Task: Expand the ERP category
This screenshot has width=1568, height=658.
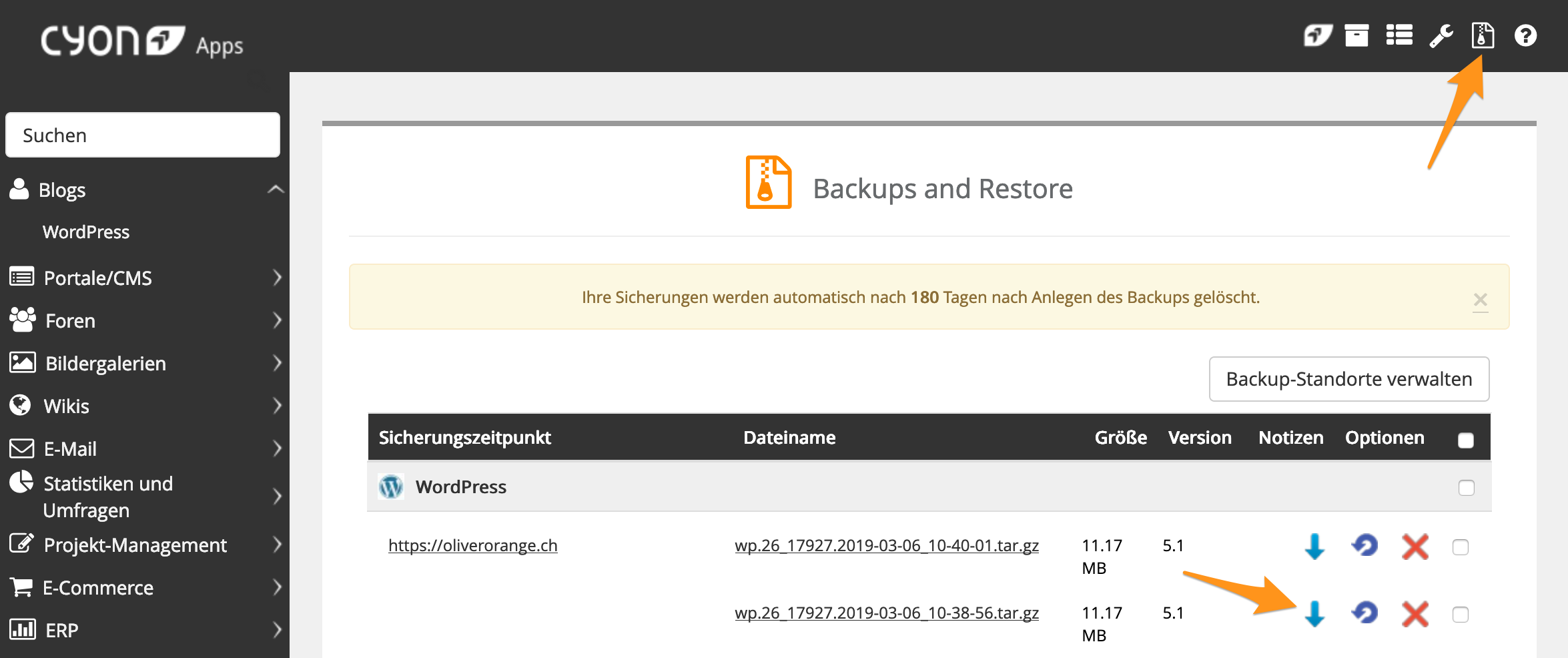Action: [x=278, y=630]
